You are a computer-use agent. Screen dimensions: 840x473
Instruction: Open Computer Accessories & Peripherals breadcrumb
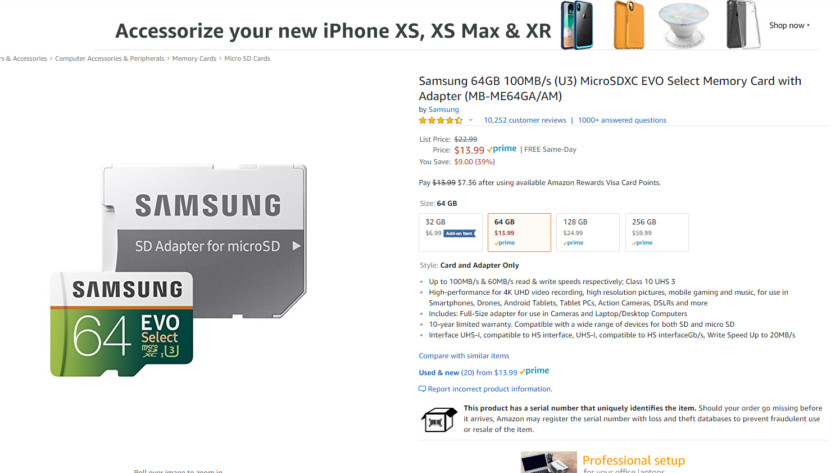(110, 58)
